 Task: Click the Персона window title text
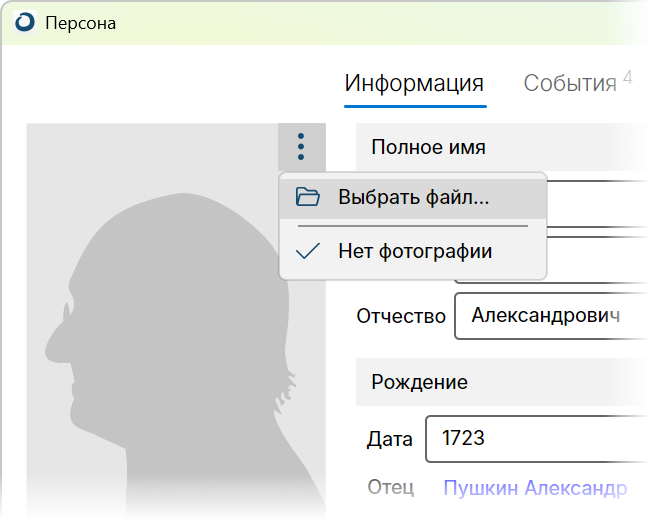81,23
